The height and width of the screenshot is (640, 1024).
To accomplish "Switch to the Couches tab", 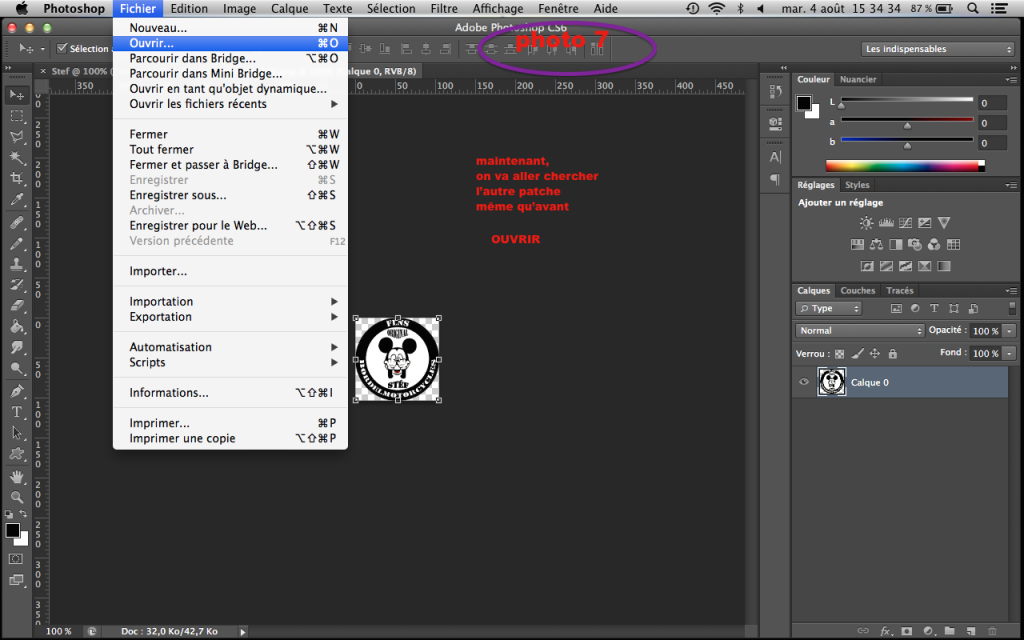I will point(857,291).
